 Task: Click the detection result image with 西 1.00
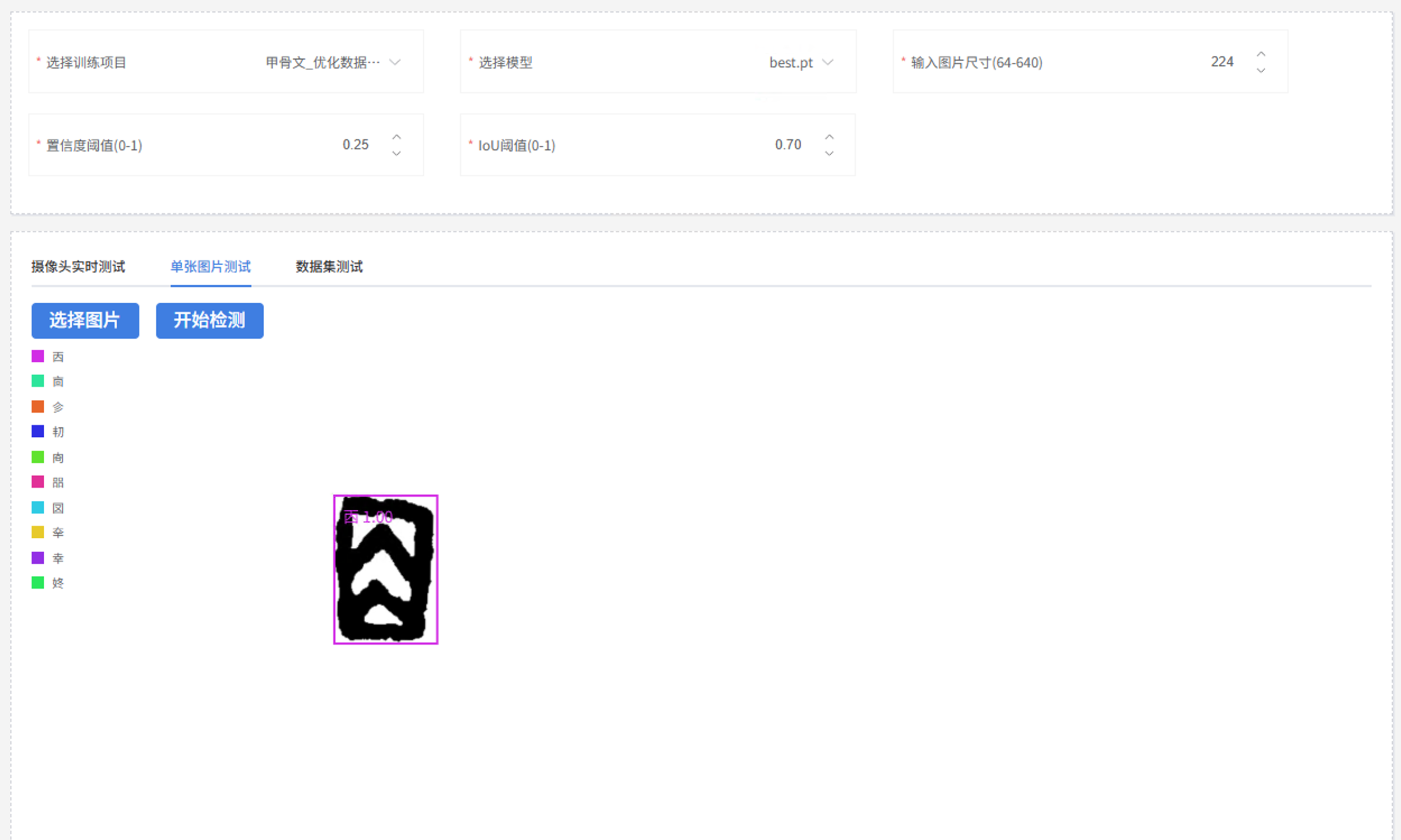[x=385, y=568]
